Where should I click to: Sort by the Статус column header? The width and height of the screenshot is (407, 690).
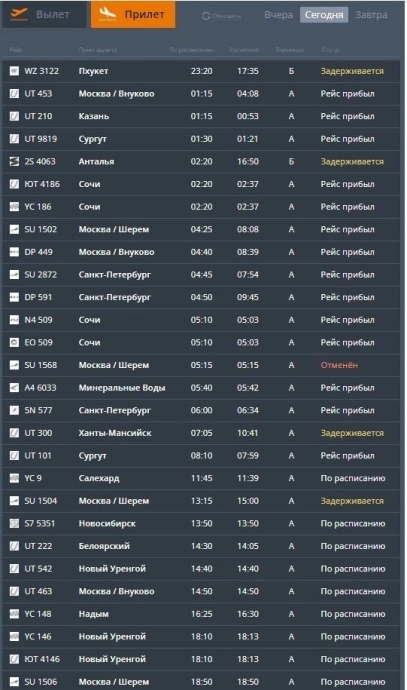[x=330, y=50]
